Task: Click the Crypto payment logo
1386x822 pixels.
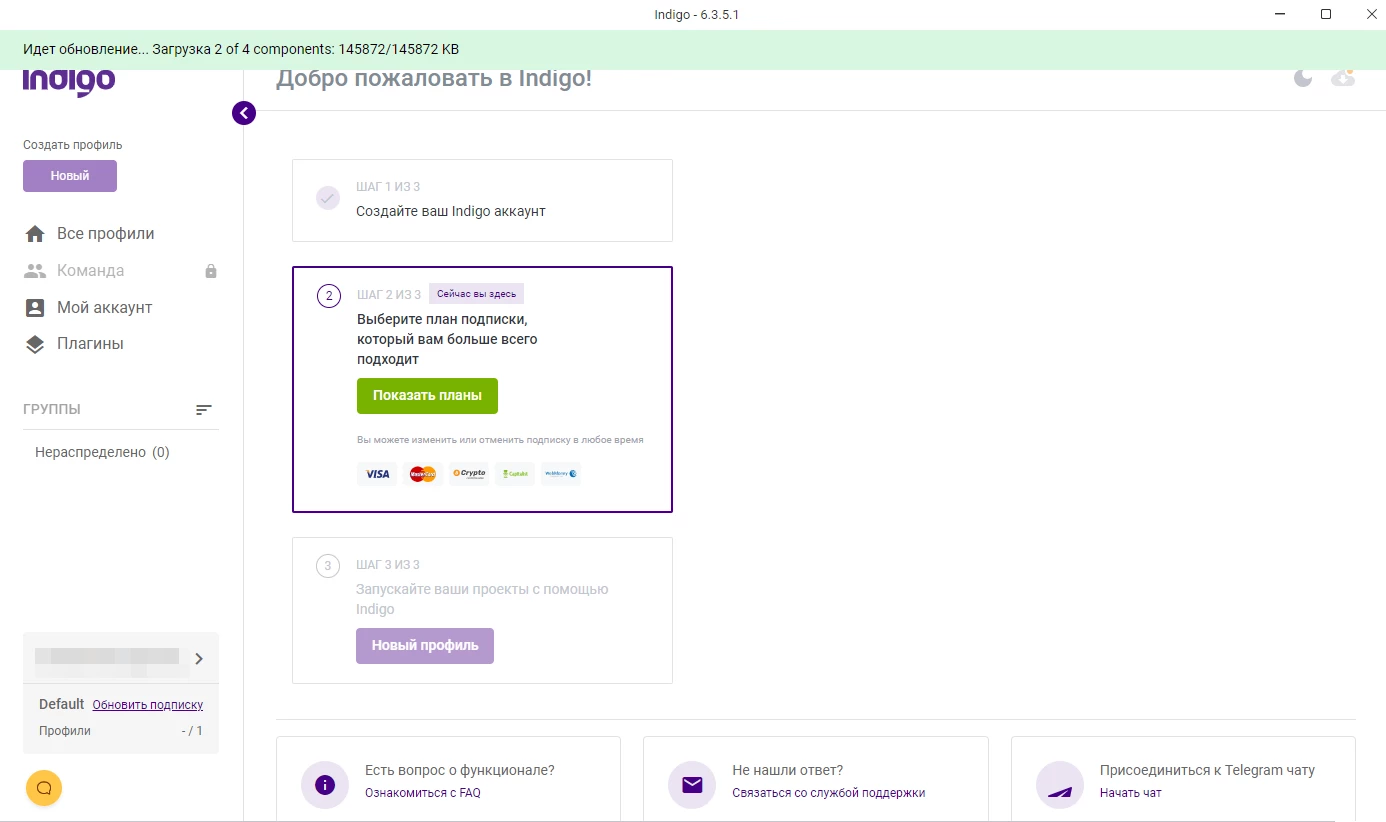Action: [469, 474]
